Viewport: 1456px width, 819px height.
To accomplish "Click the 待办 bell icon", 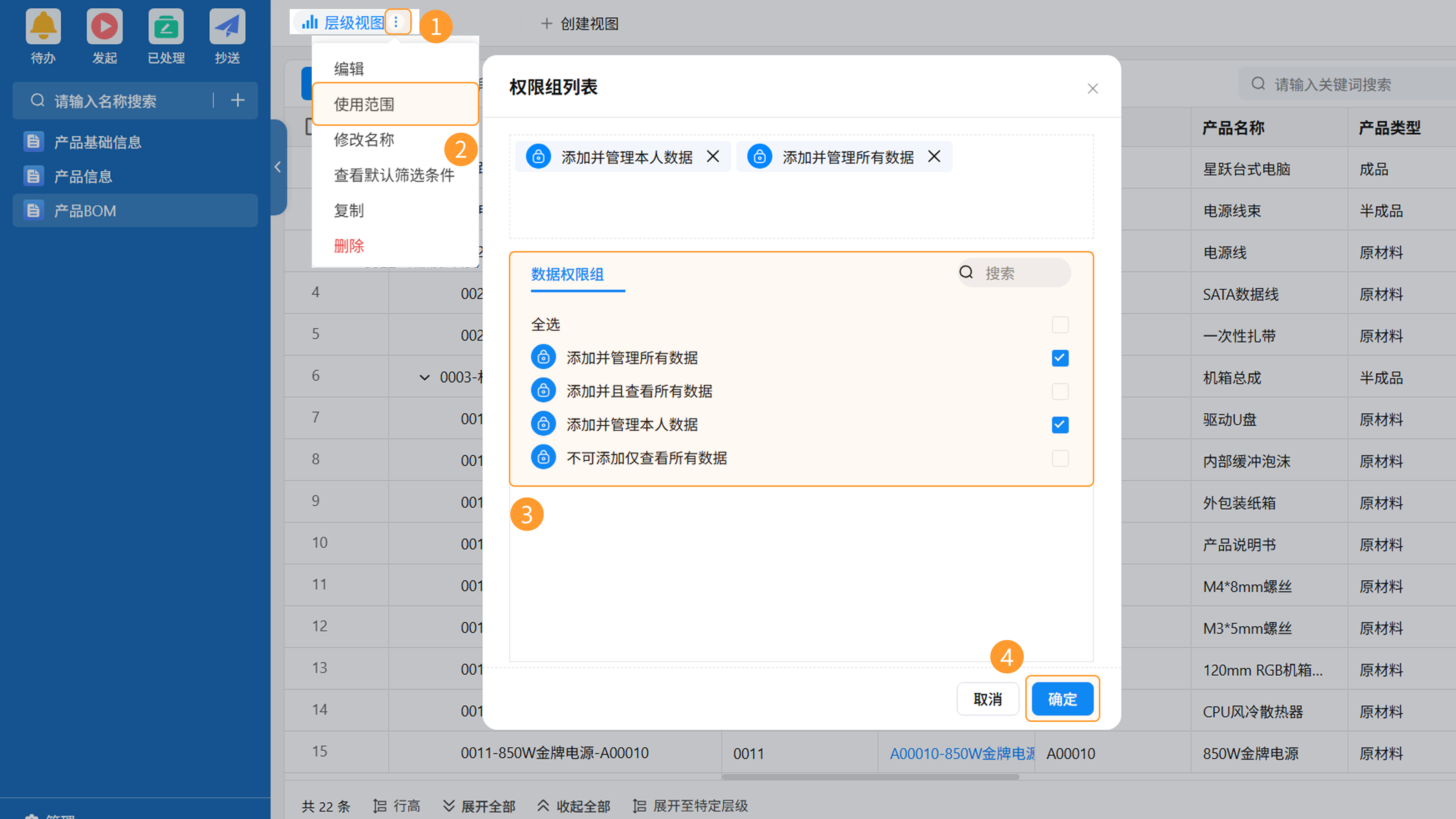I will click(x=43, y=27).
